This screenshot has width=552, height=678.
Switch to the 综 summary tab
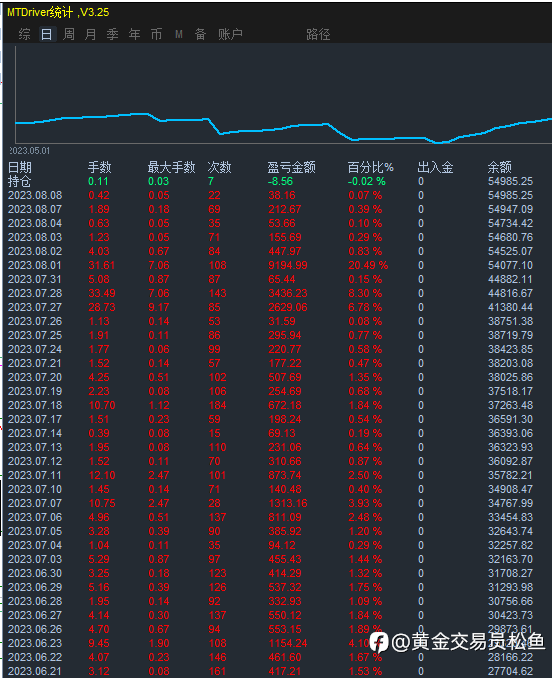tap(25, 34)
